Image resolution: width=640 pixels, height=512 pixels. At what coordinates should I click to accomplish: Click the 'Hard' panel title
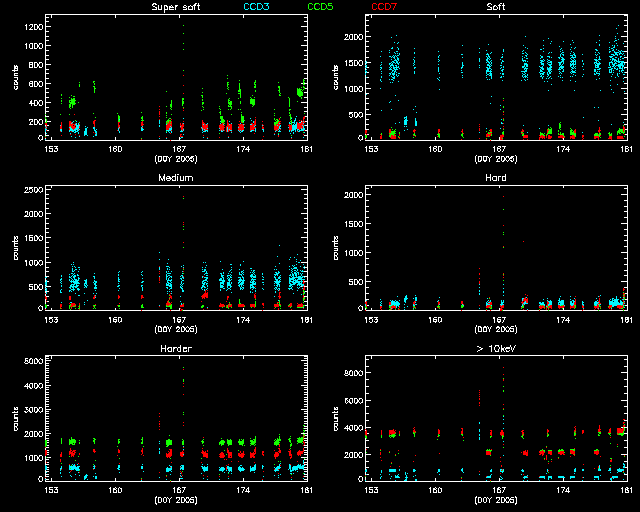[495, 178]
